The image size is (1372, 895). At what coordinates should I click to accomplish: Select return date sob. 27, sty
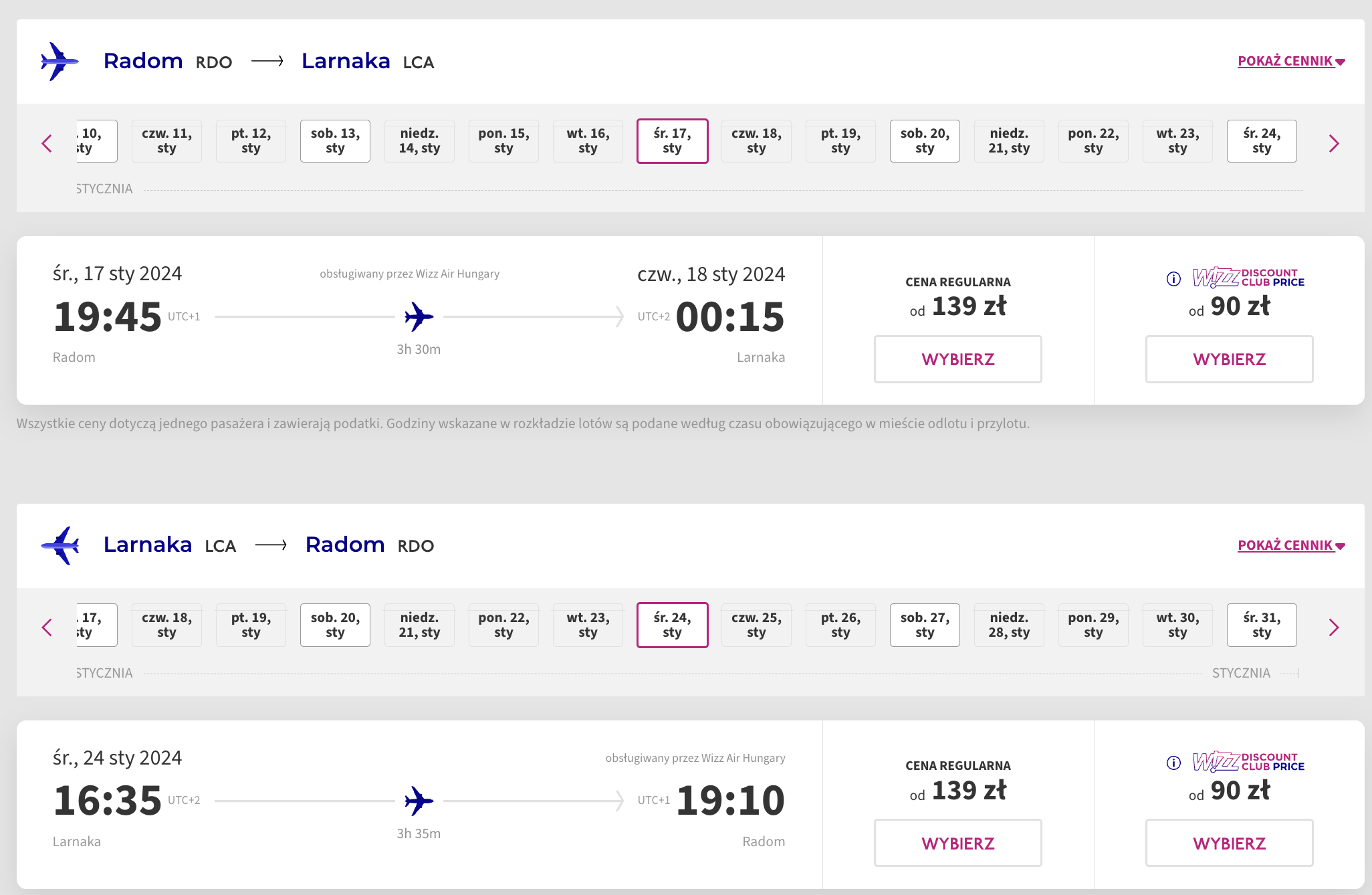pyautogui.click(x=925, y=625)
